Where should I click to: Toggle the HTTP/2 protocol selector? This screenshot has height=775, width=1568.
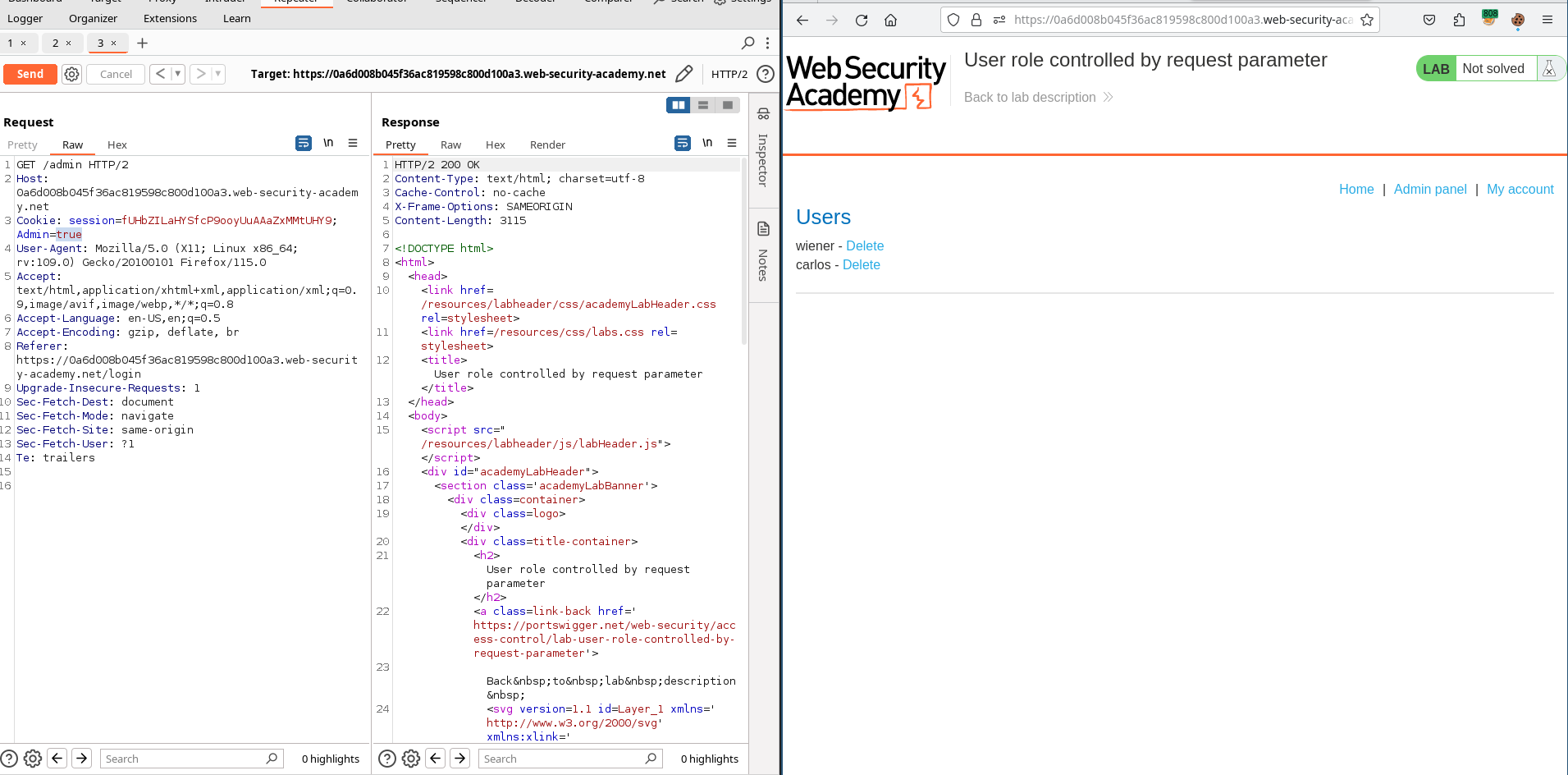[729, 74]
